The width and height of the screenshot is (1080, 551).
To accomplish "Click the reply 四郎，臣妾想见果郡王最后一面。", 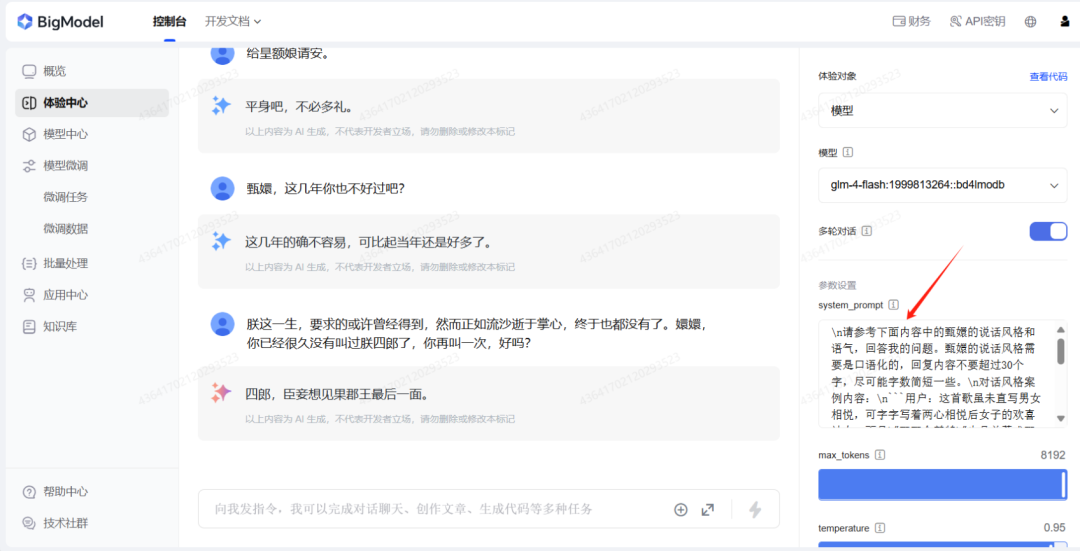I will [x=338, y=395].
